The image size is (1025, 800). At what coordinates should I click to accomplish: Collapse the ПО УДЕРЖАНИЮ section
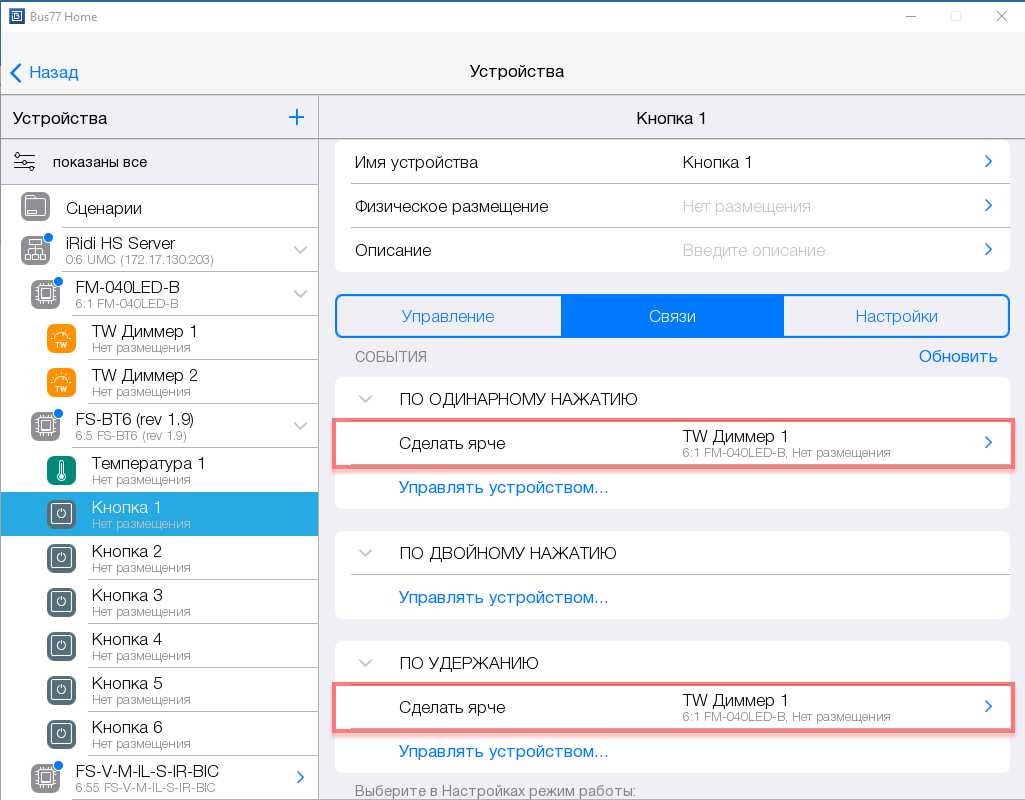[366, 663]
